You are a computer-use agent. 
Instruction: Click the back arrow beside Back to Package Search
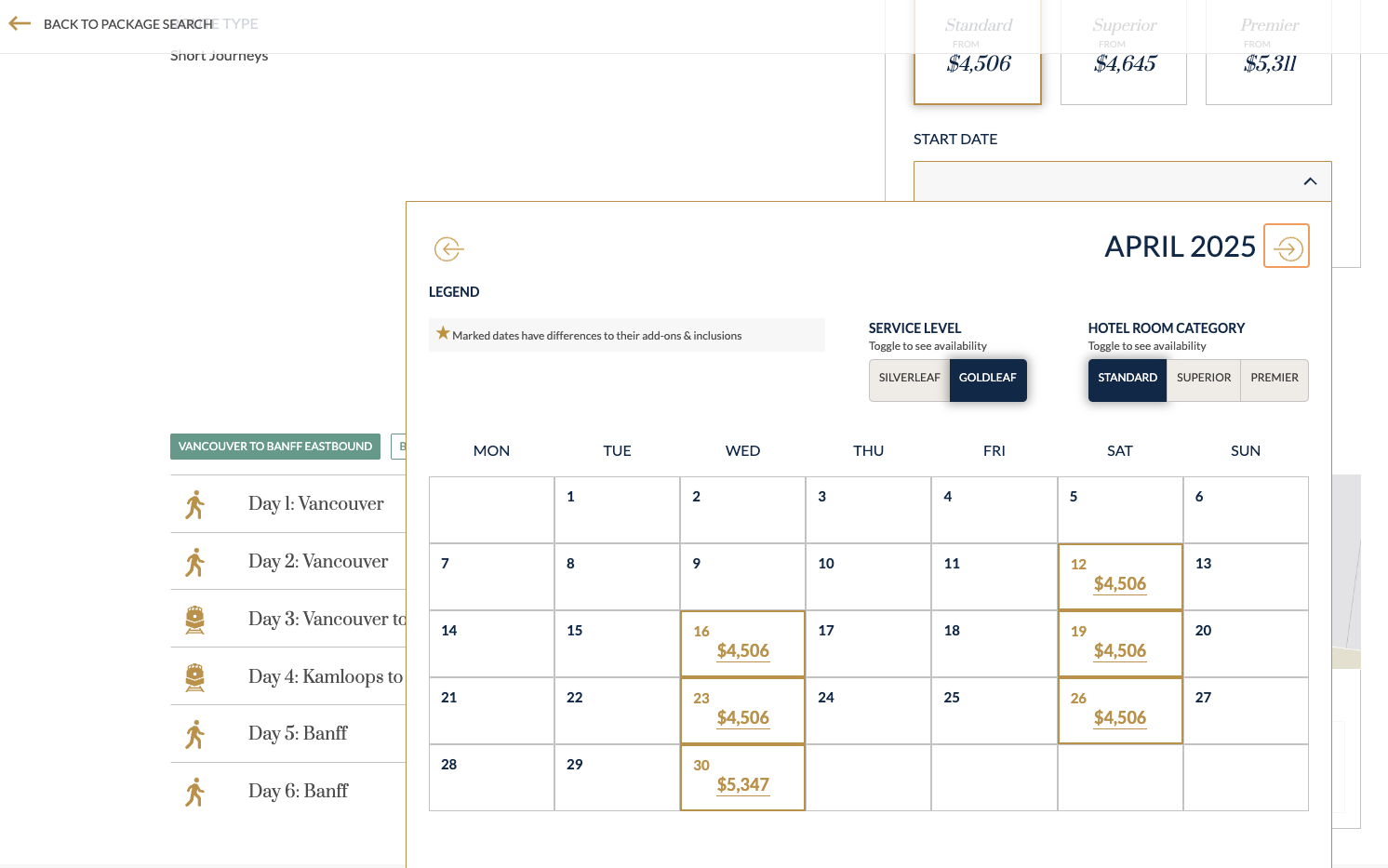pyautogui.click(x=20, y=23)
